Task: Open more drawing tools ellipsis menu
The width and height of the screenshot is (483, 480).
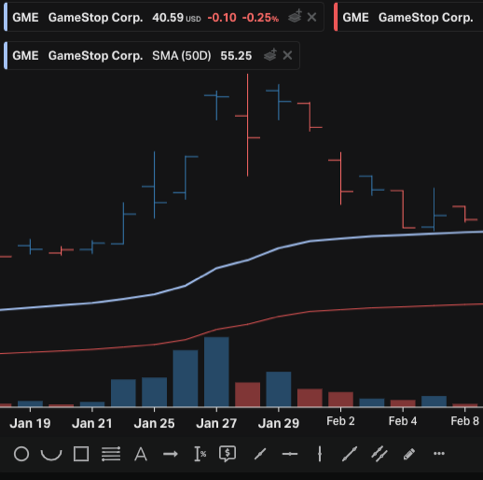Action: (439, 454)
